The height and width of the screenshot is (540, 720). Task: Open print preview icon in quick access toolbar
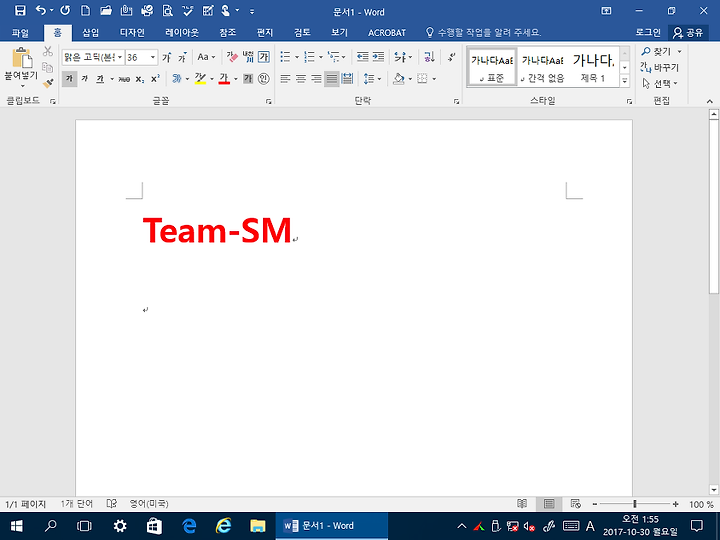pyautogui.click(x=168, y=10)
